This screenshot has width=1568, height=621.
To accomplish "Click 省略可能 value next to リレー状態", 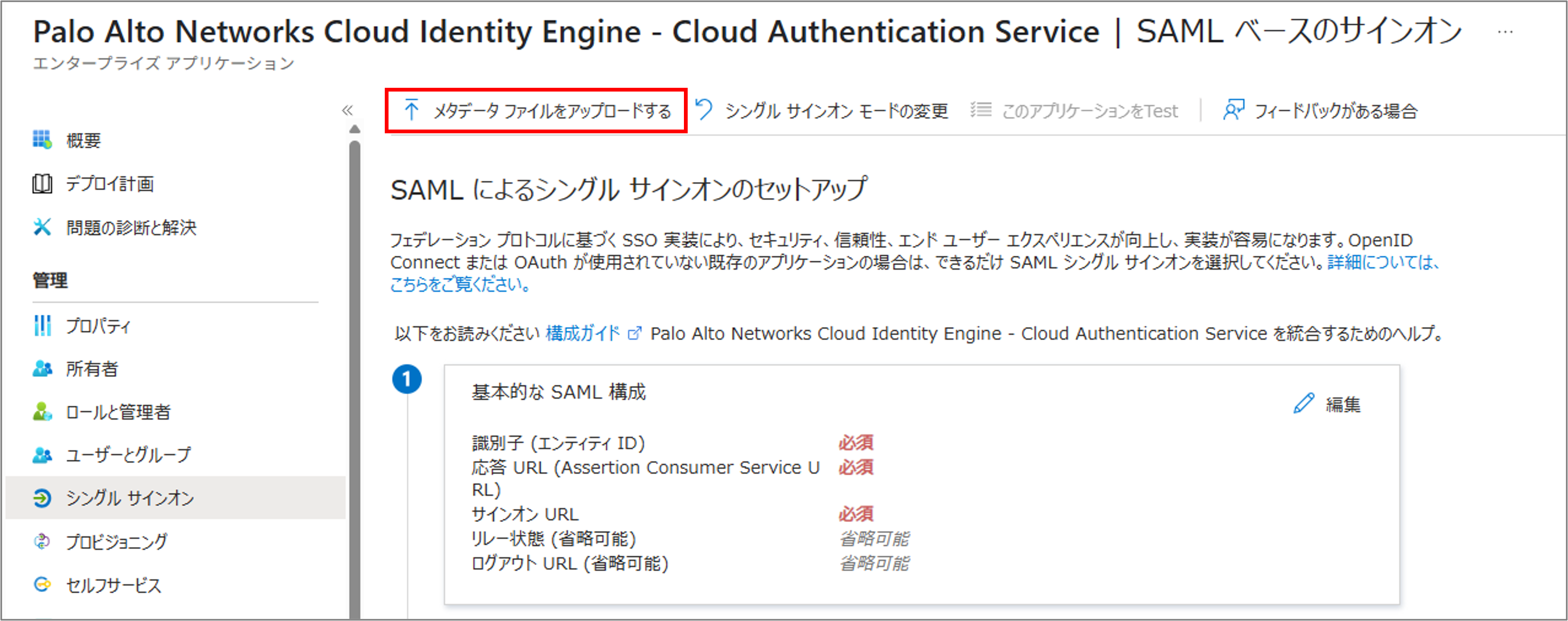I will coord(874,539).
